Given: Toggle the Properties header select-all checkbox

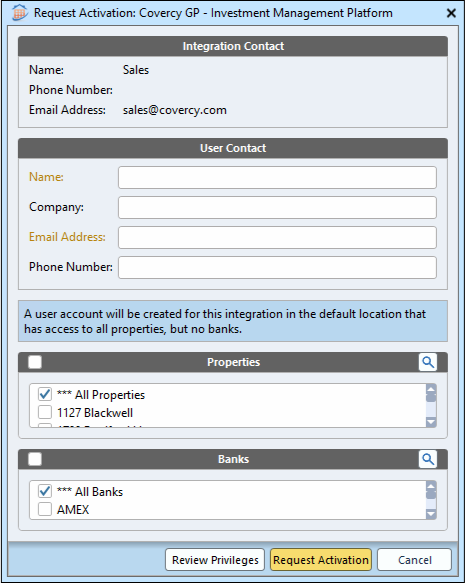Looking at the screenshot, I should pos(35,362).
